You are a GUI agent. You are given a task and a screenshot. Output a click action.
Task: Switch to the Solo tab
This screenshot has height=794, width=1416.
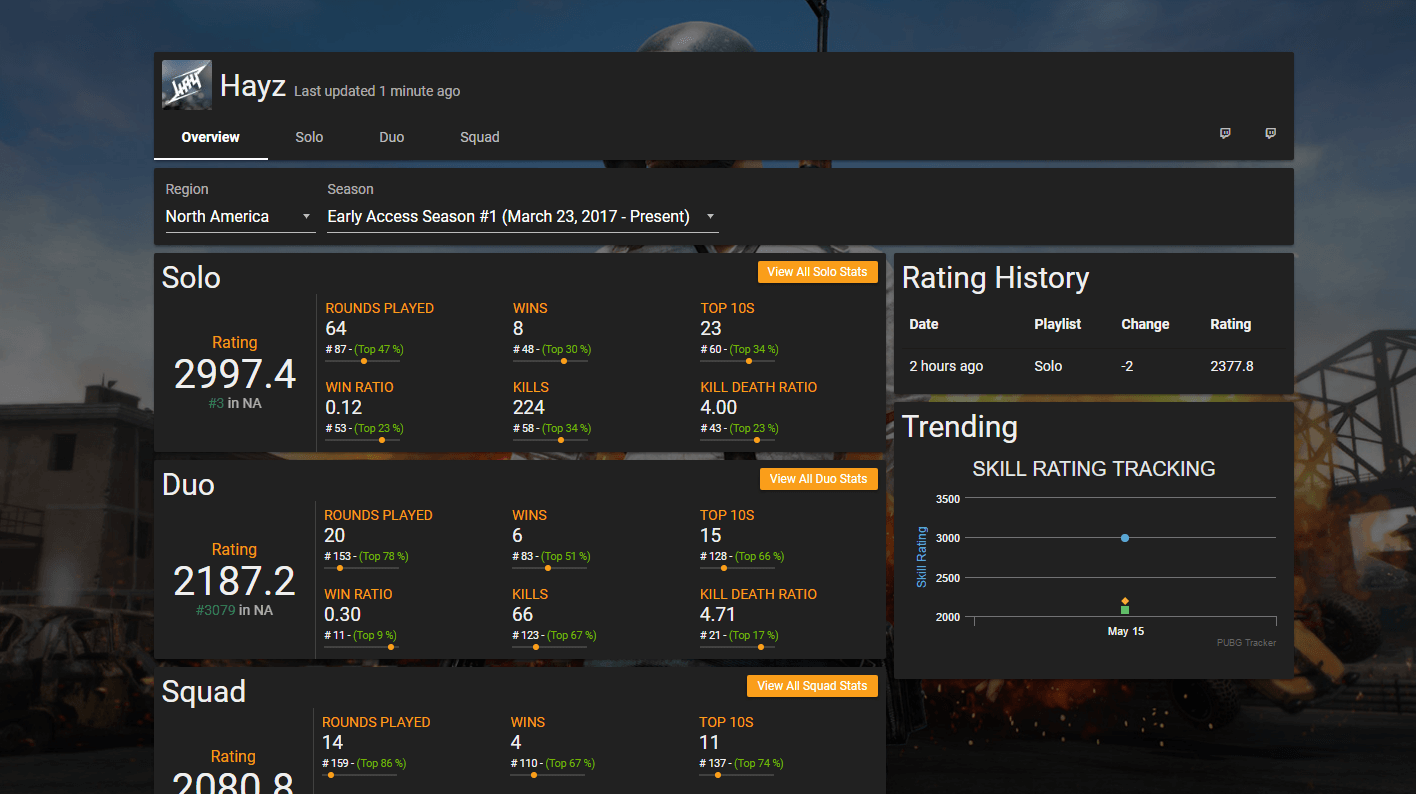[309, 137]
